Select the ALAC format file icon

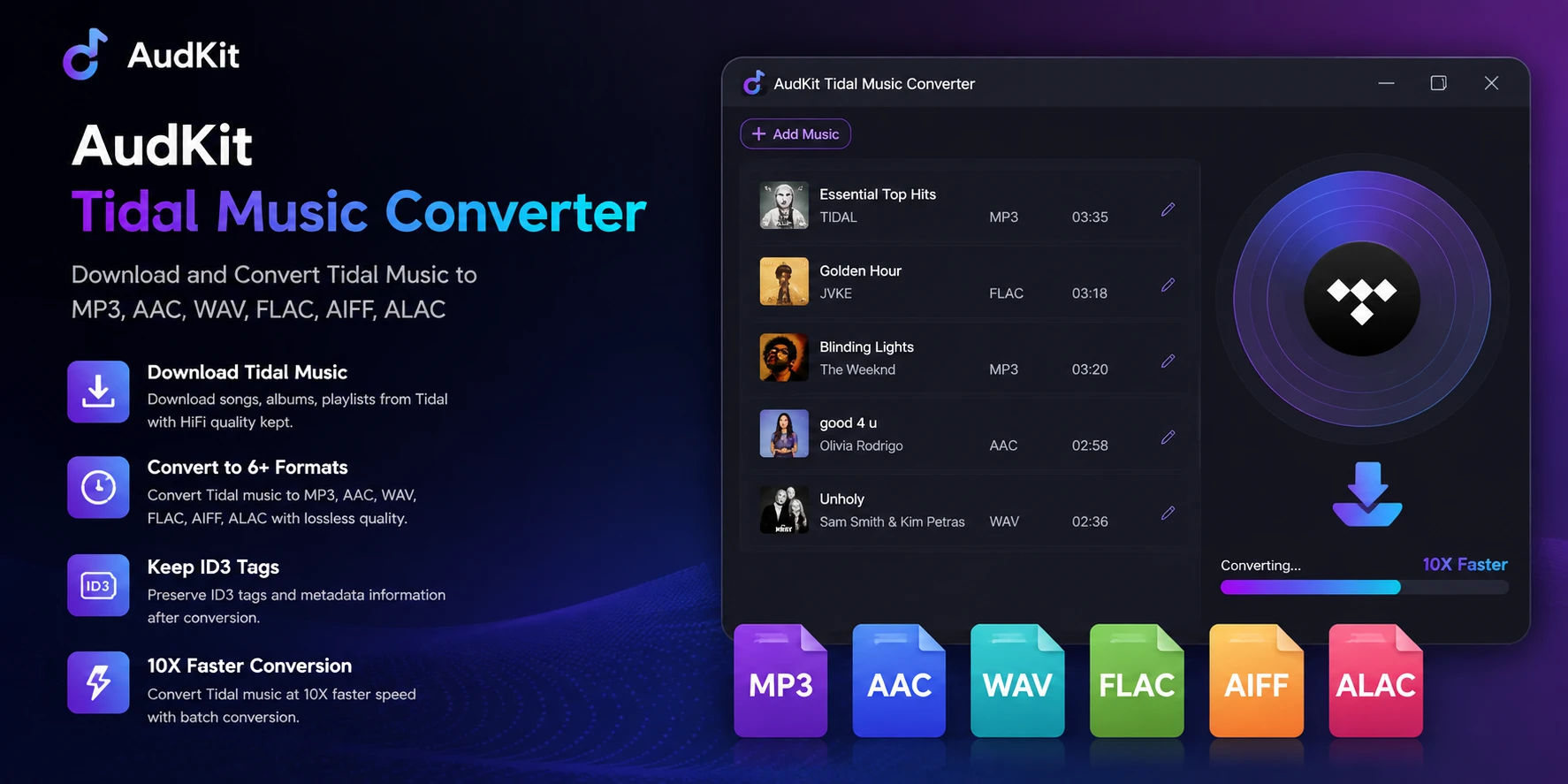[1375, 681]
